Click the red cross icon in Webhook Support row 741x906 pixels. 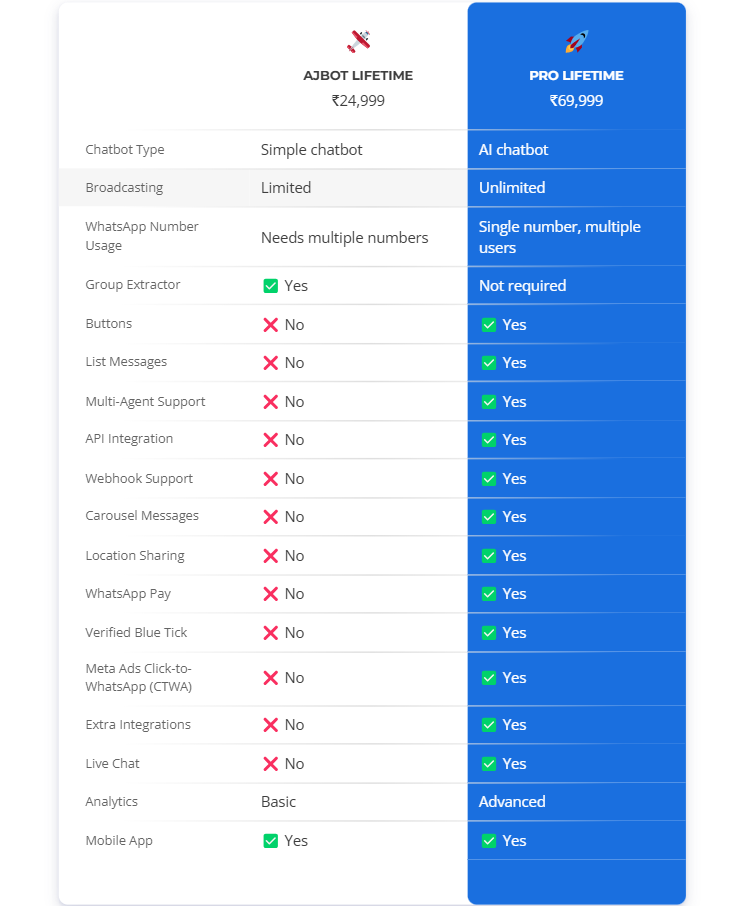(x=271, y=478)
